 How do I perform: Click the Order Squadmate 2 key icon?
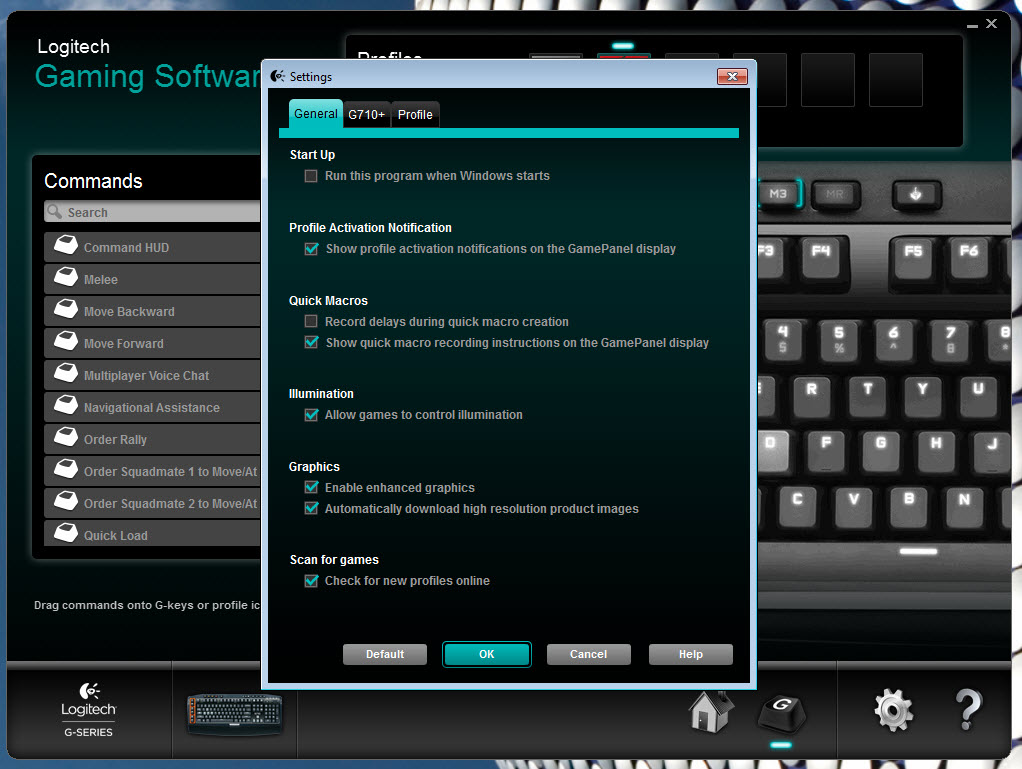(66, 501)
